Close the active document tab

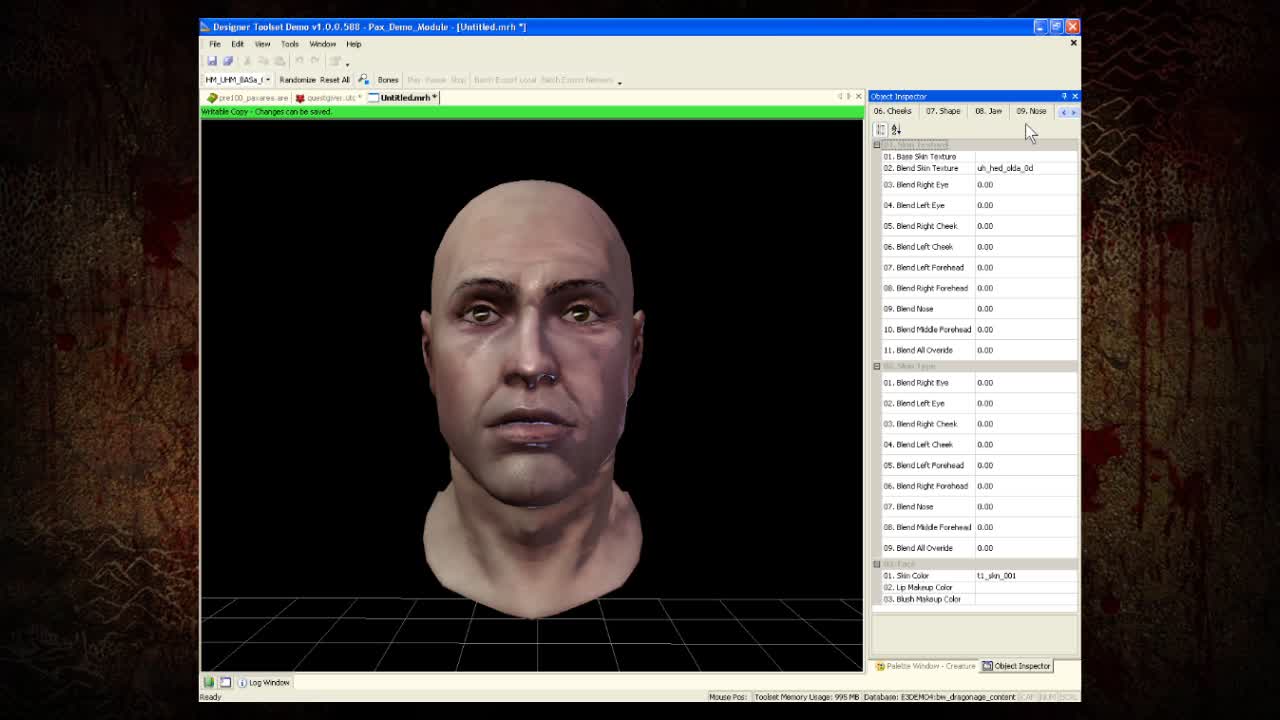click(858, 97)
